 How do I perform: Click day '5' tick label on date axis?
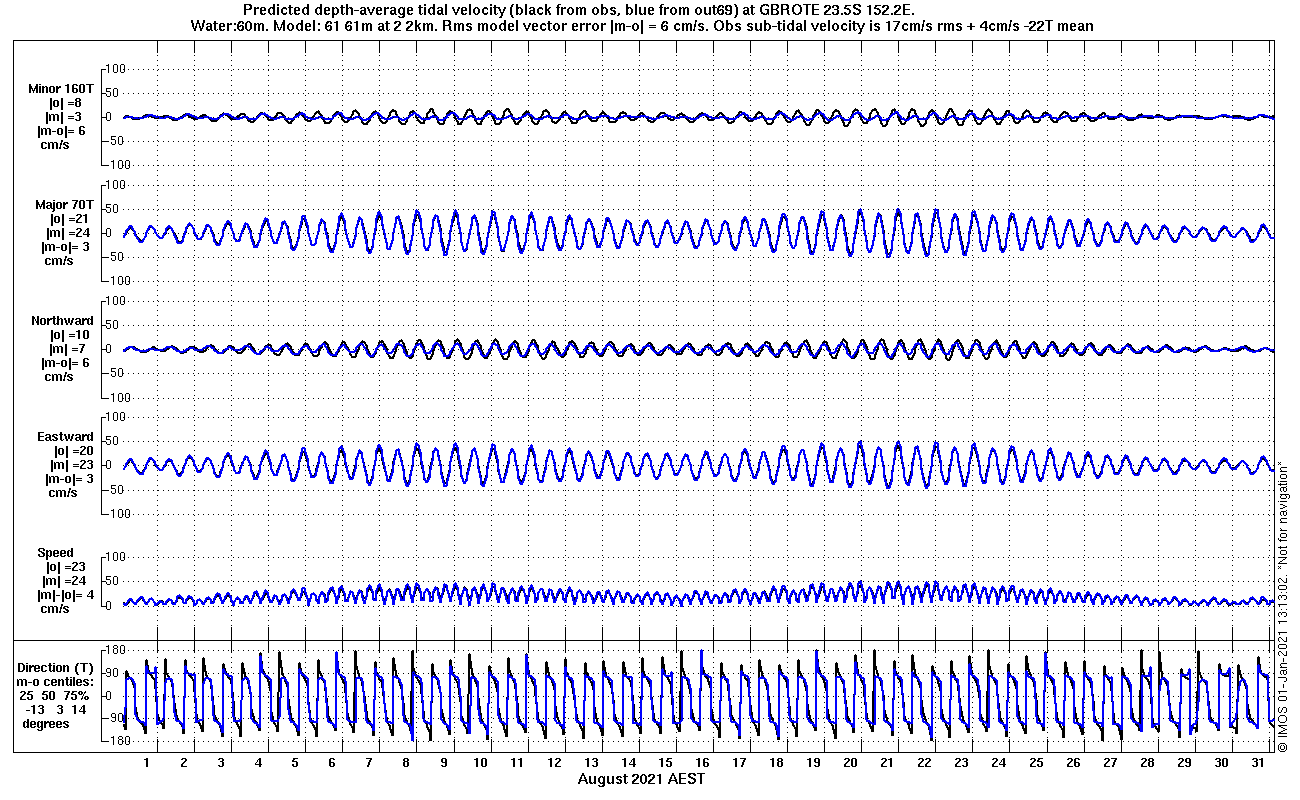295,763
